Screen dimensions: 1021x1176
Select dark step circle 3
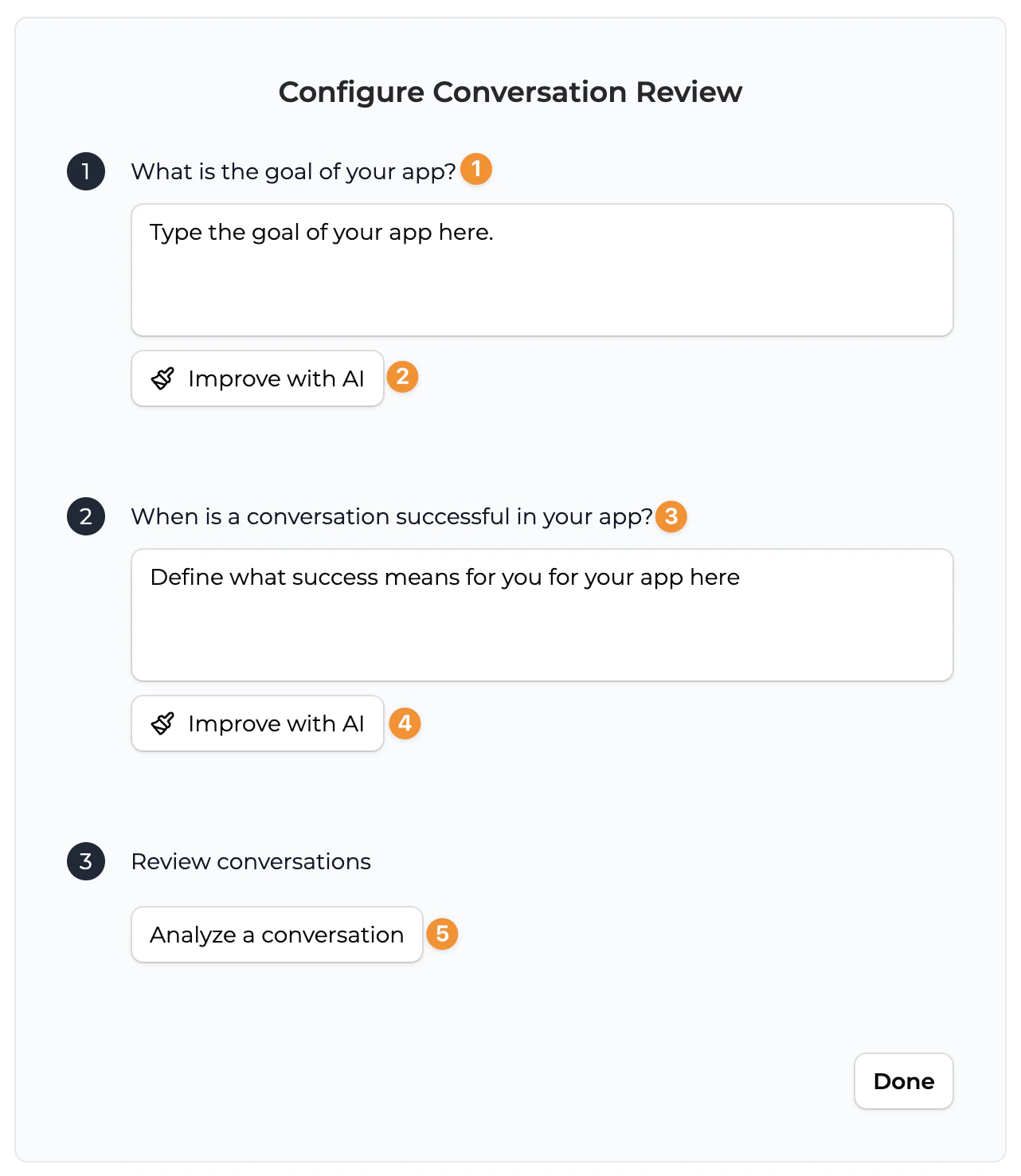(85, 861)
